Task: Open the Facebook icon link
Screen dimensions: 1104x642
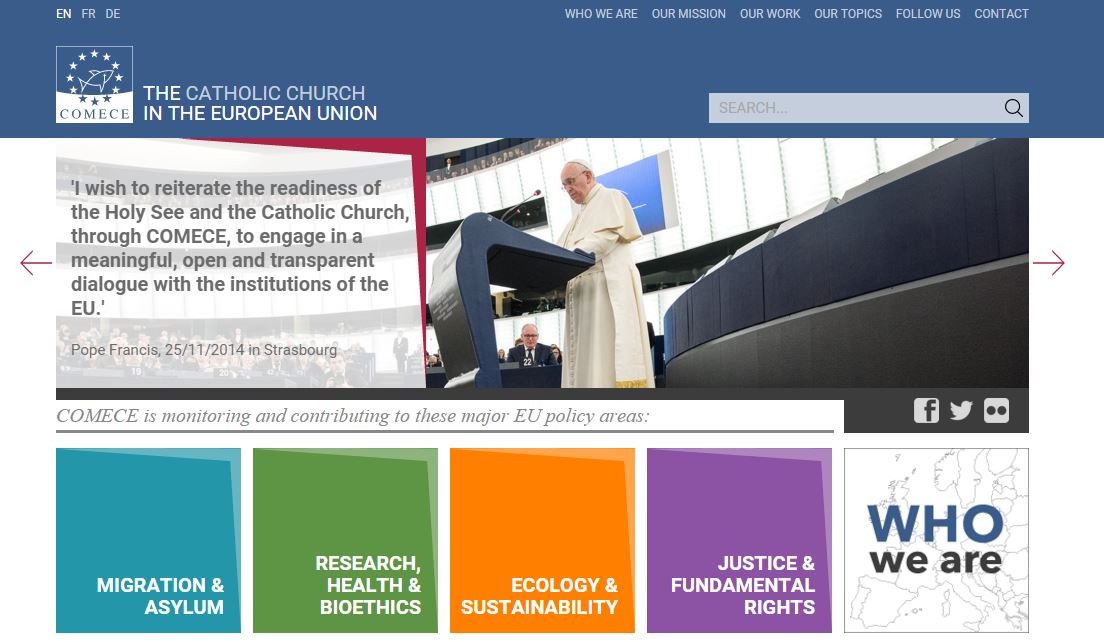Action: tap(926, 410)
